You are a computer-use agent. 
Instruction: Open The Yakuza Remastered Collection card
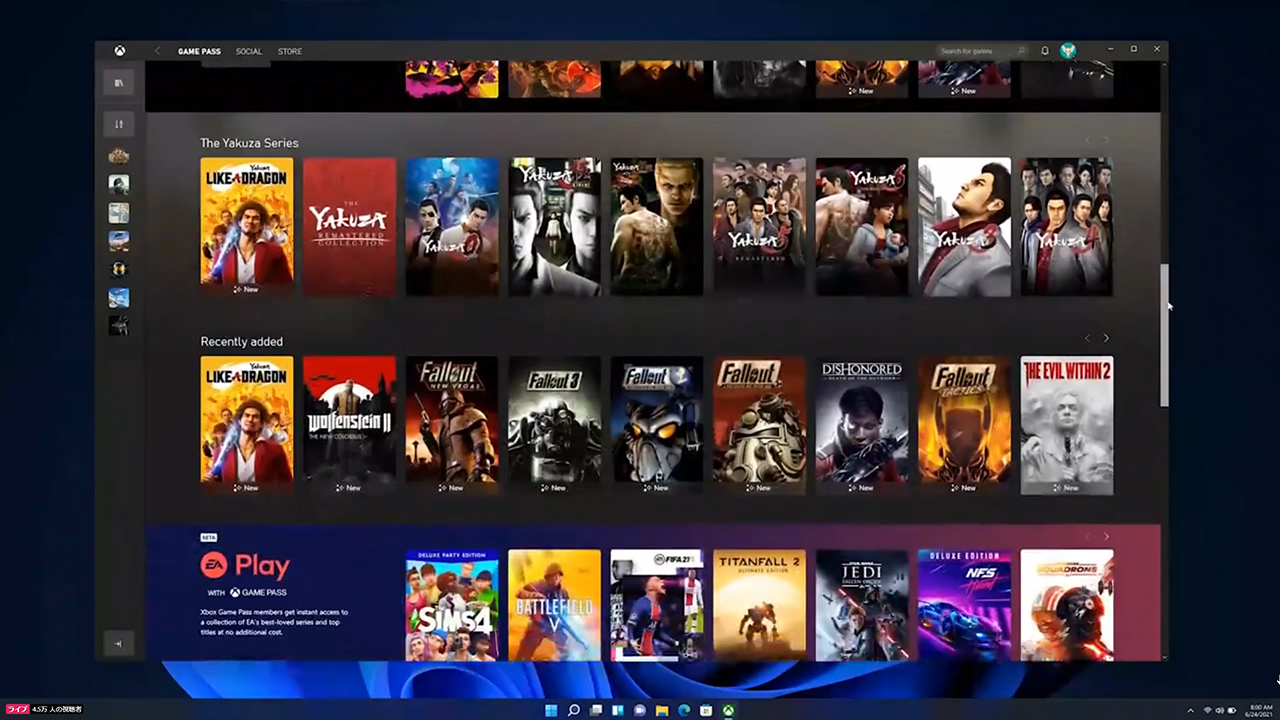pos(349,226)
